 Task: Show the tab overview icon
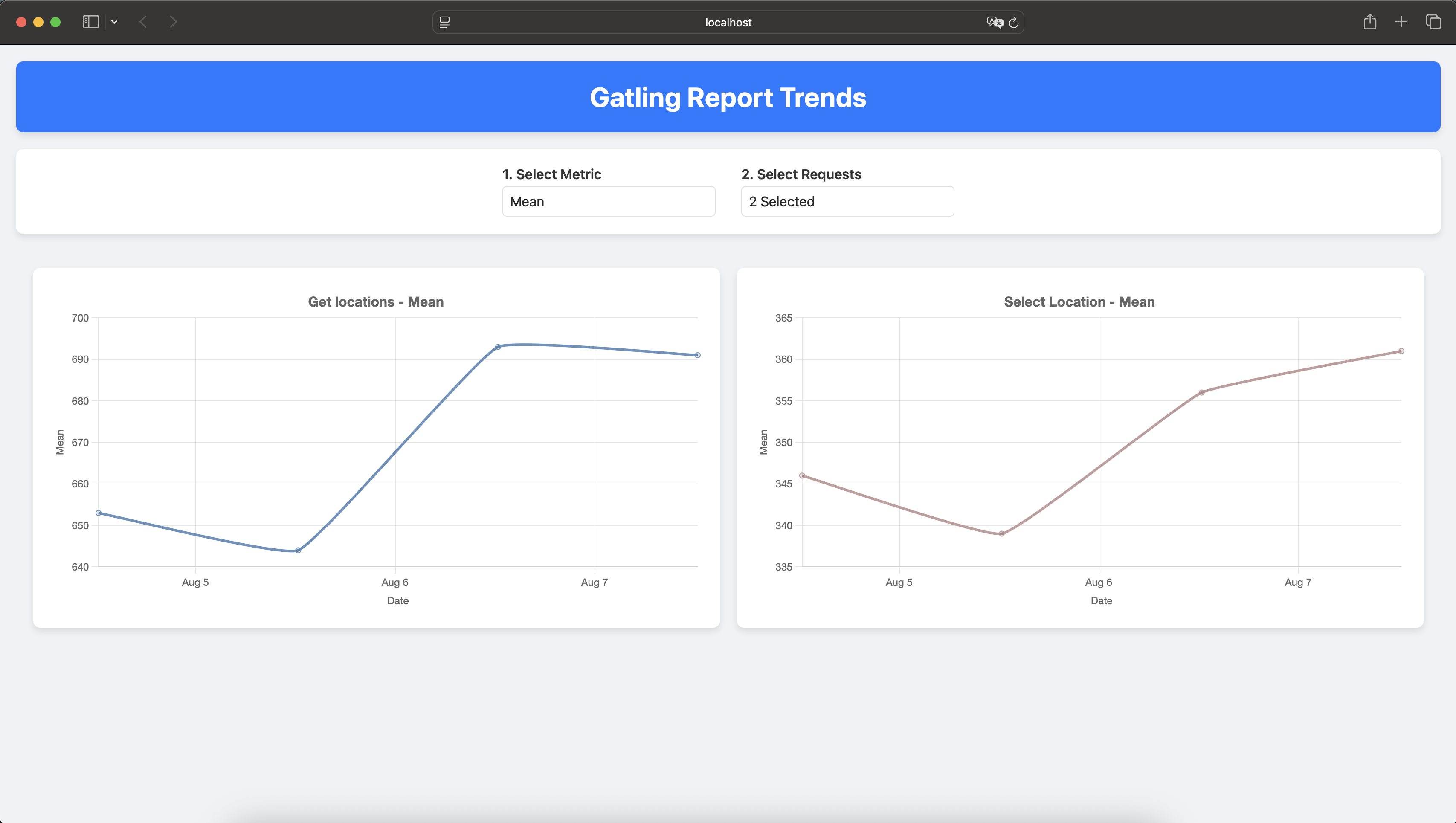tap(1433, 22)
